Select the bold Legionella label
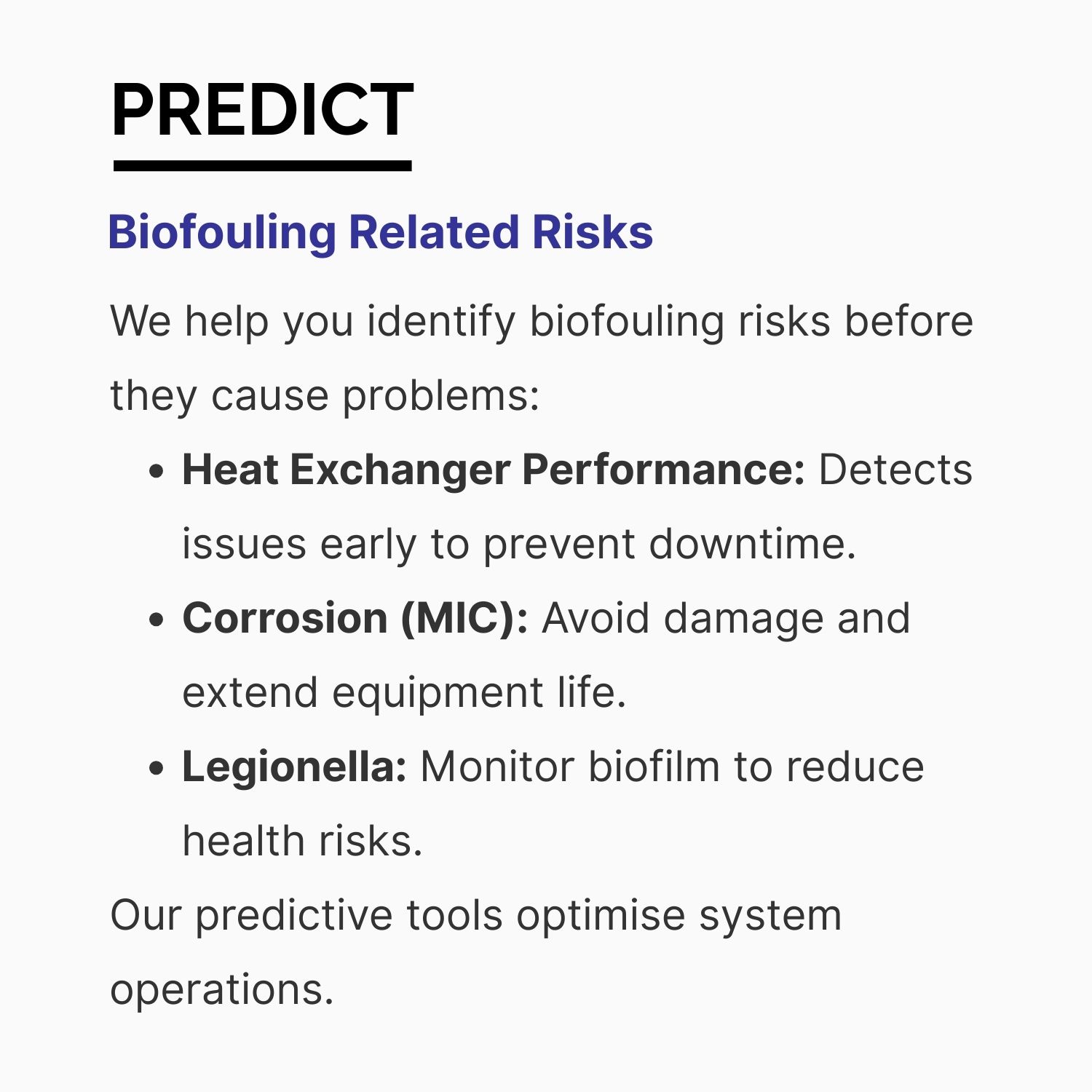The width and height of the screenshot is (1092, 1092). 294,768
